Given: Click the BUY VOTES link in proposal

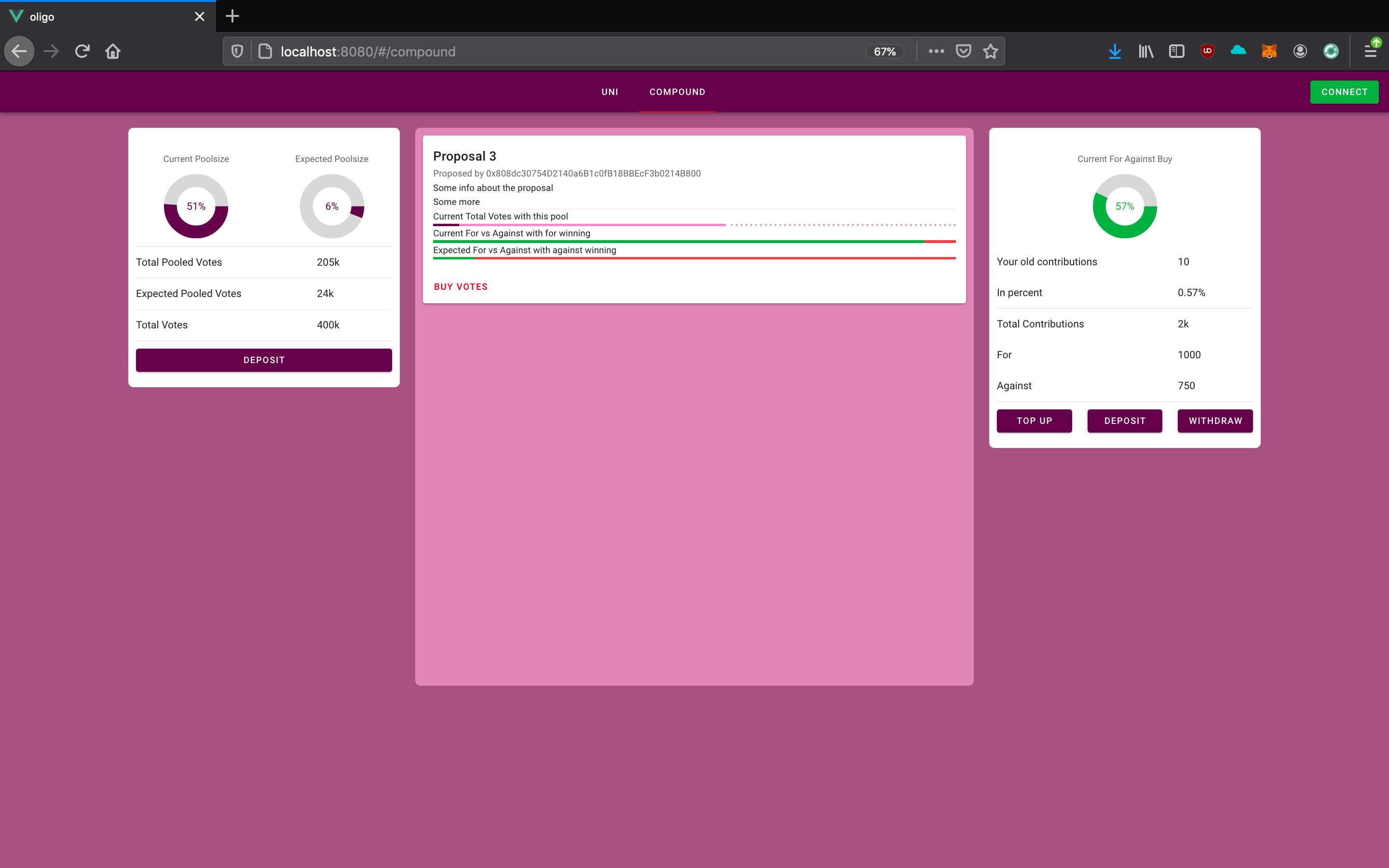Looking at the screenshot, I should click(461, 287).
